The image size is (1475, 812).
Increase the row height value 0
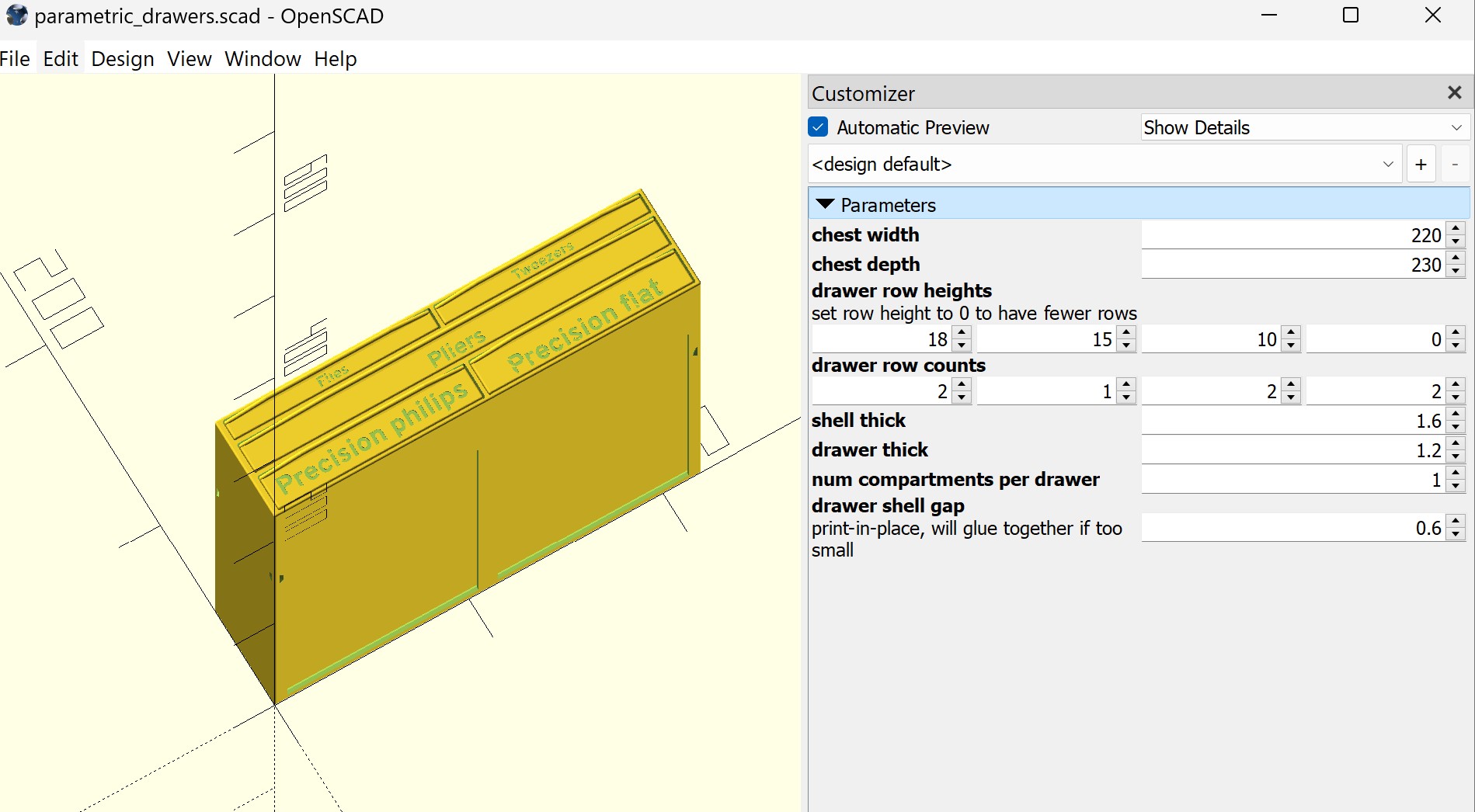tap(1456, 332)
